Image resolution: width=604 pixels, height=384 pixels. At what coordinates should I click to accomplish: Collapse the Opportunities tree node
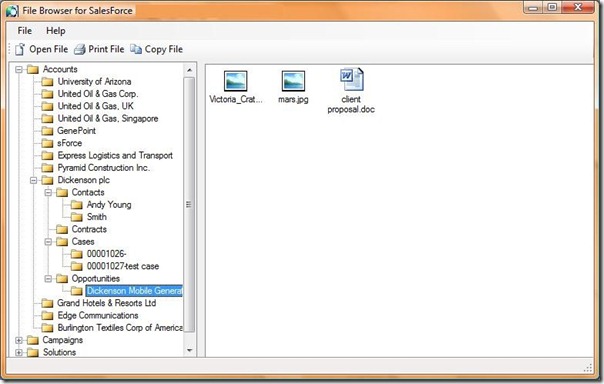48,279
